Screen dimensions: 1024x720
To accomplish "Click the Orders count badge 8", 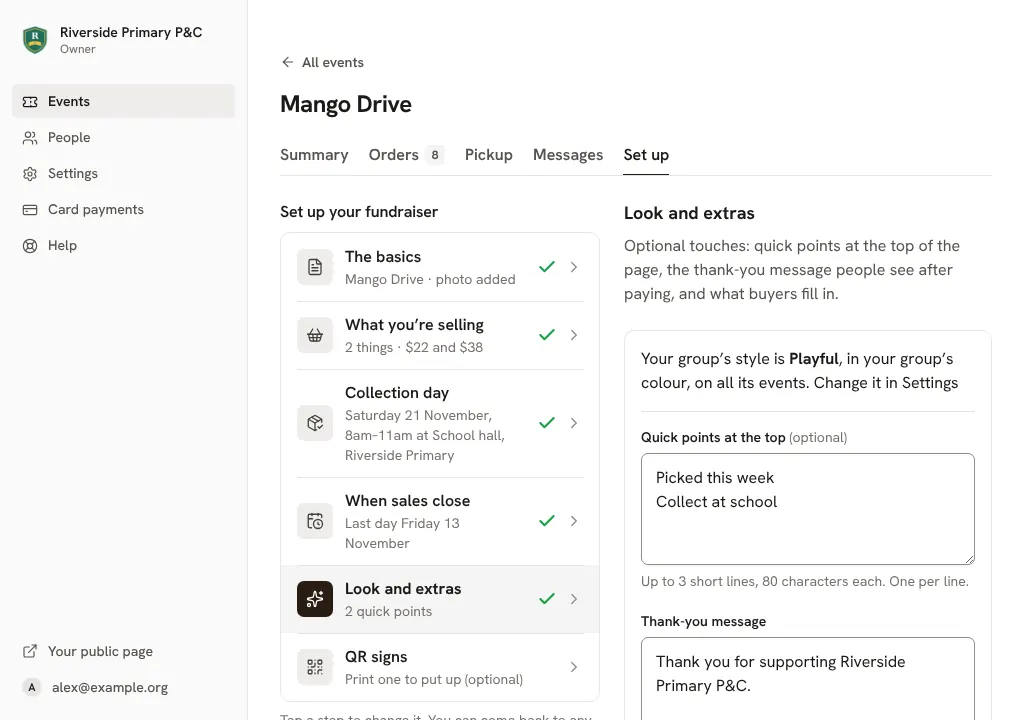I will click(x=435, y=155).
